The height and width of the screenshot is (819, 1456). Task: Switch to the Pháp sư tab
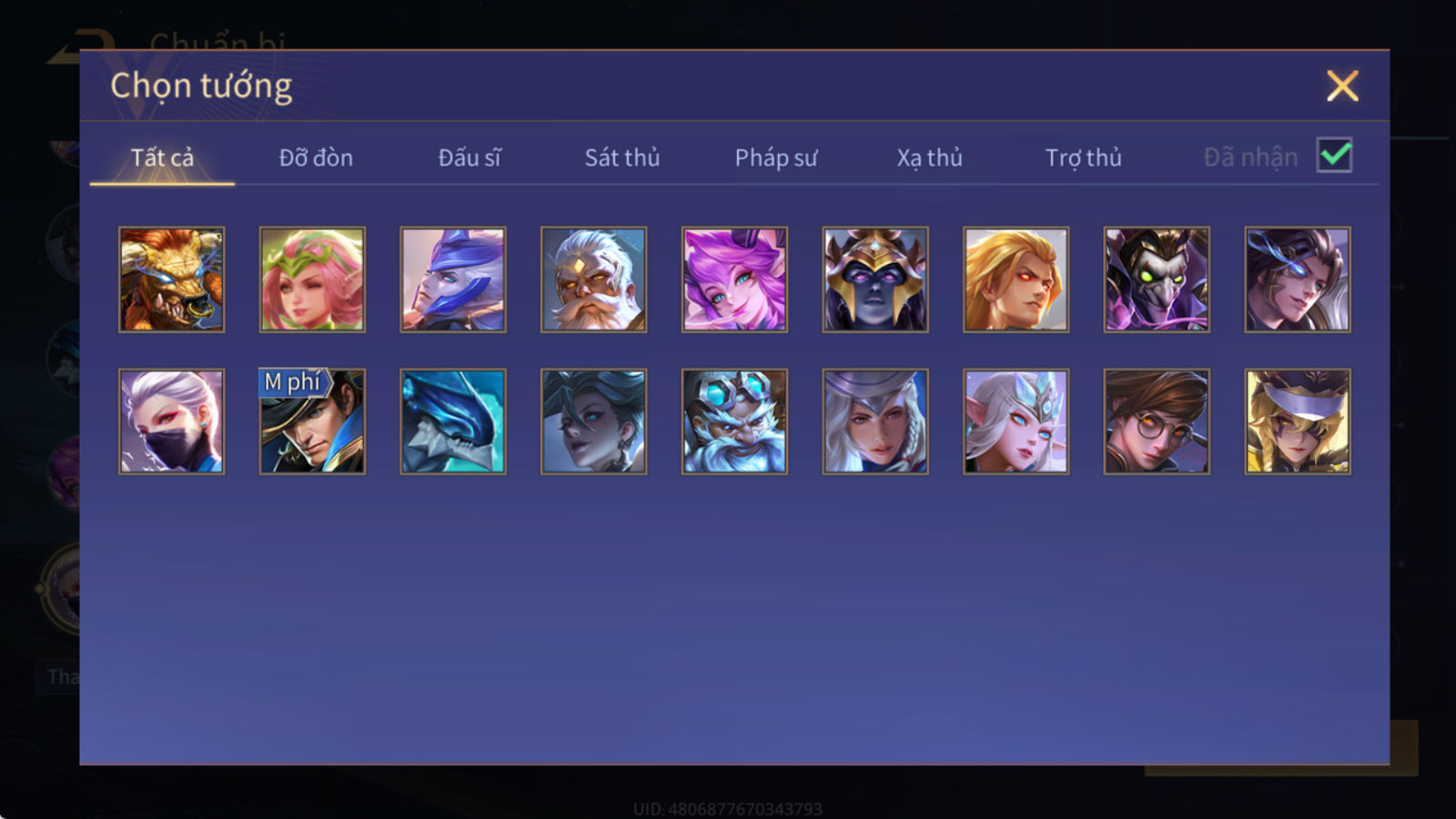click(776, 157)
